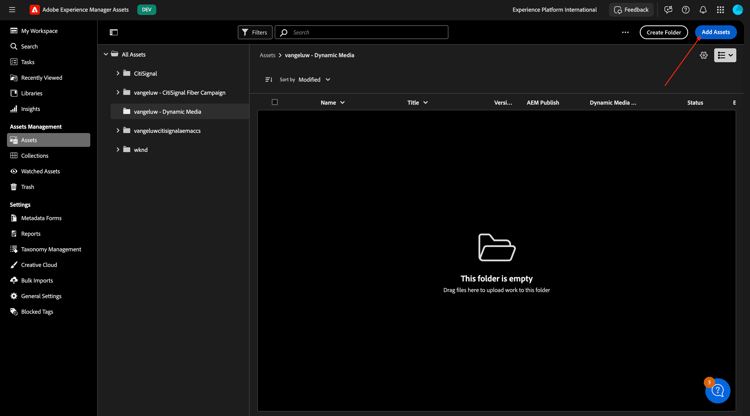Screen dimensions: 750x416
Task: Expand the wknd folder
Action: (118, 150)
